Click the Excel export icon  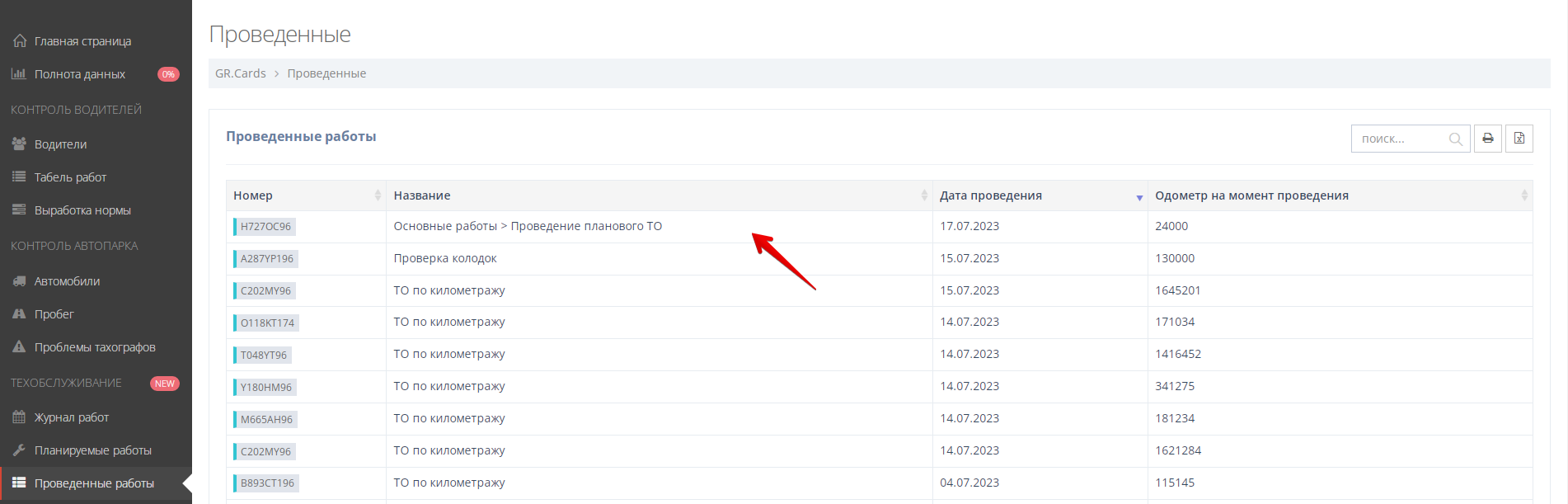1519,139
